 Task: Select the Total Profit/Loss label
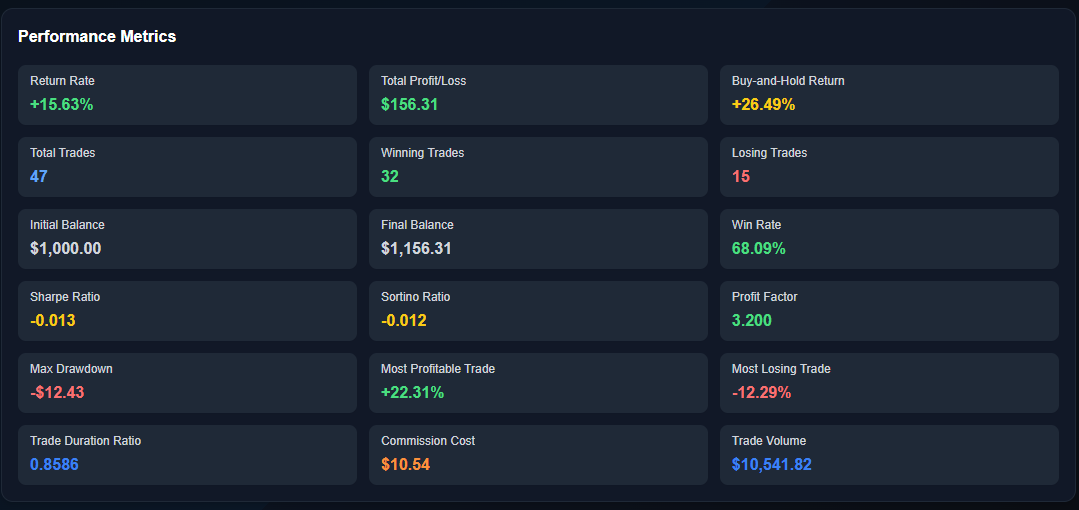click(x=423, y=81)
